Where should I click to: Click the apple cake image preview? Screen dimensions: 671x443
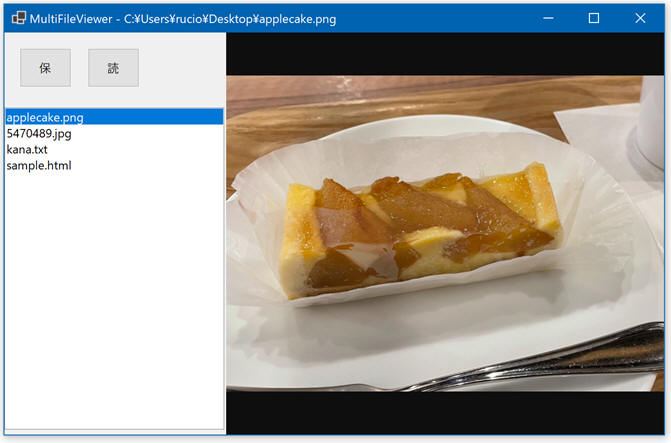(445, 233)
